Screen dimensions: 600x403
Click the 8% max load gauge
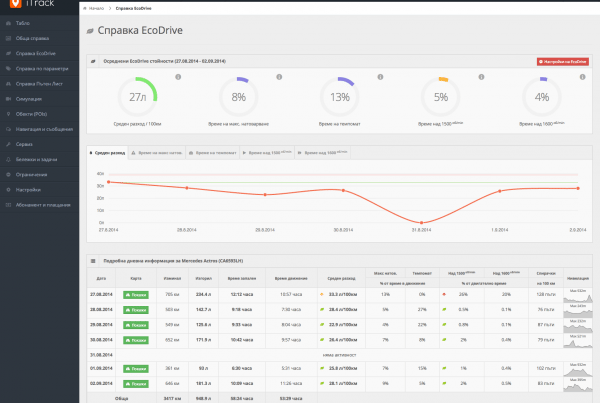pyautogui.click(x=238, y=97)
